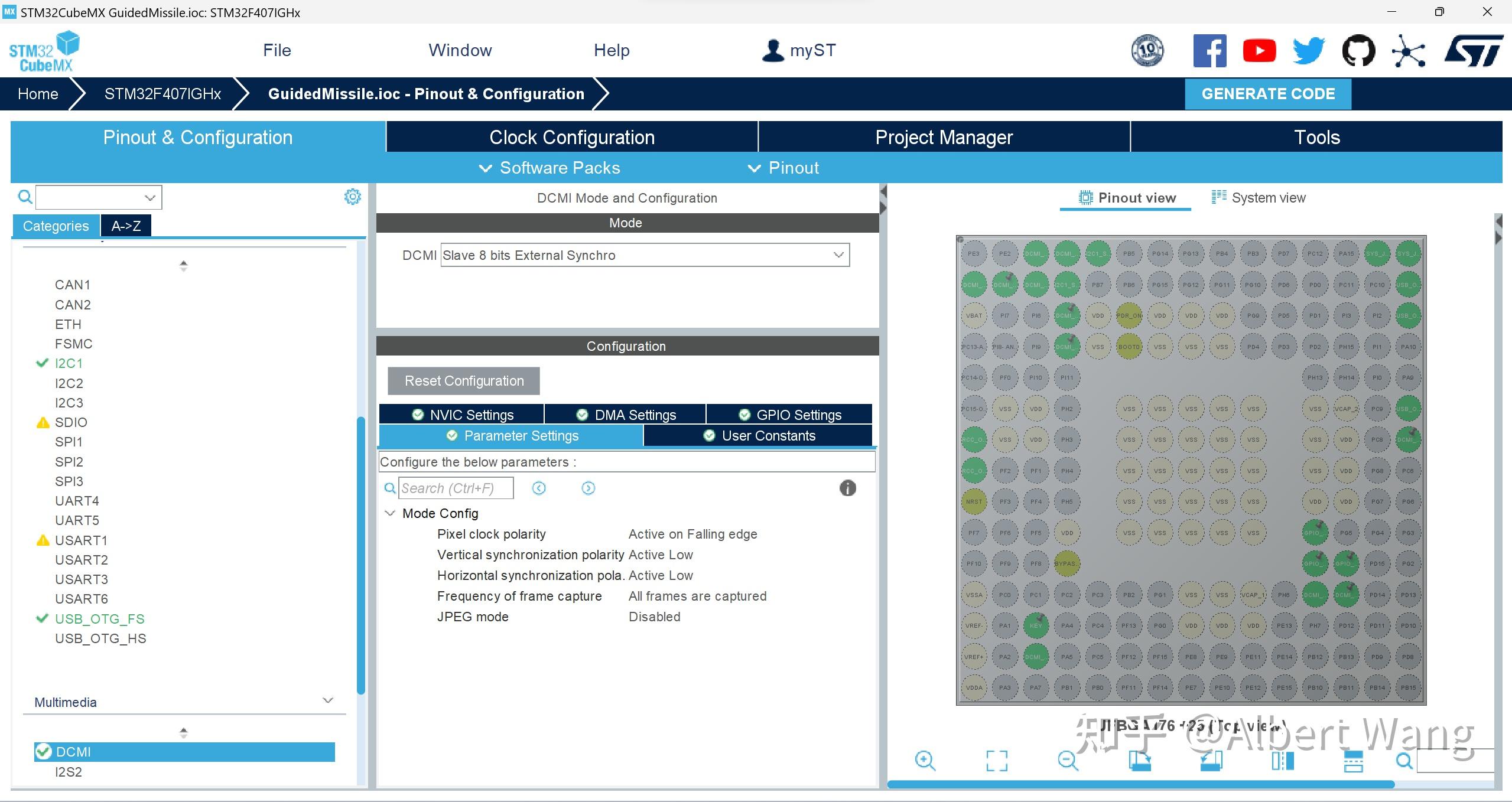This screenshot has width=1512, height=802.
Task: Open the DMA Settings tab
Action: pyautogui.click(x=625, y=415)
